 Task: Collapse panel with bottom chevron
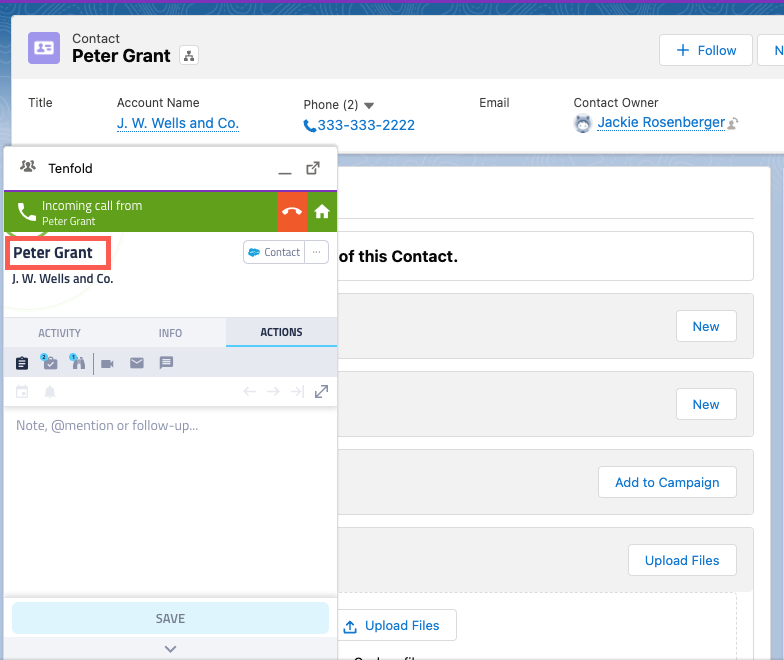(x=170, y=649)
